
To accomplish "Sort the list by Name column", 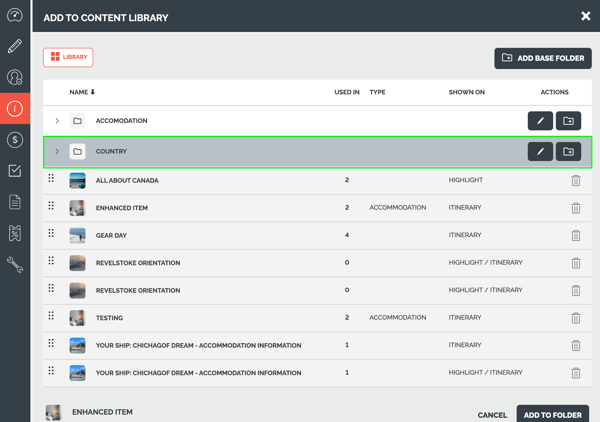I will point(82,92).
